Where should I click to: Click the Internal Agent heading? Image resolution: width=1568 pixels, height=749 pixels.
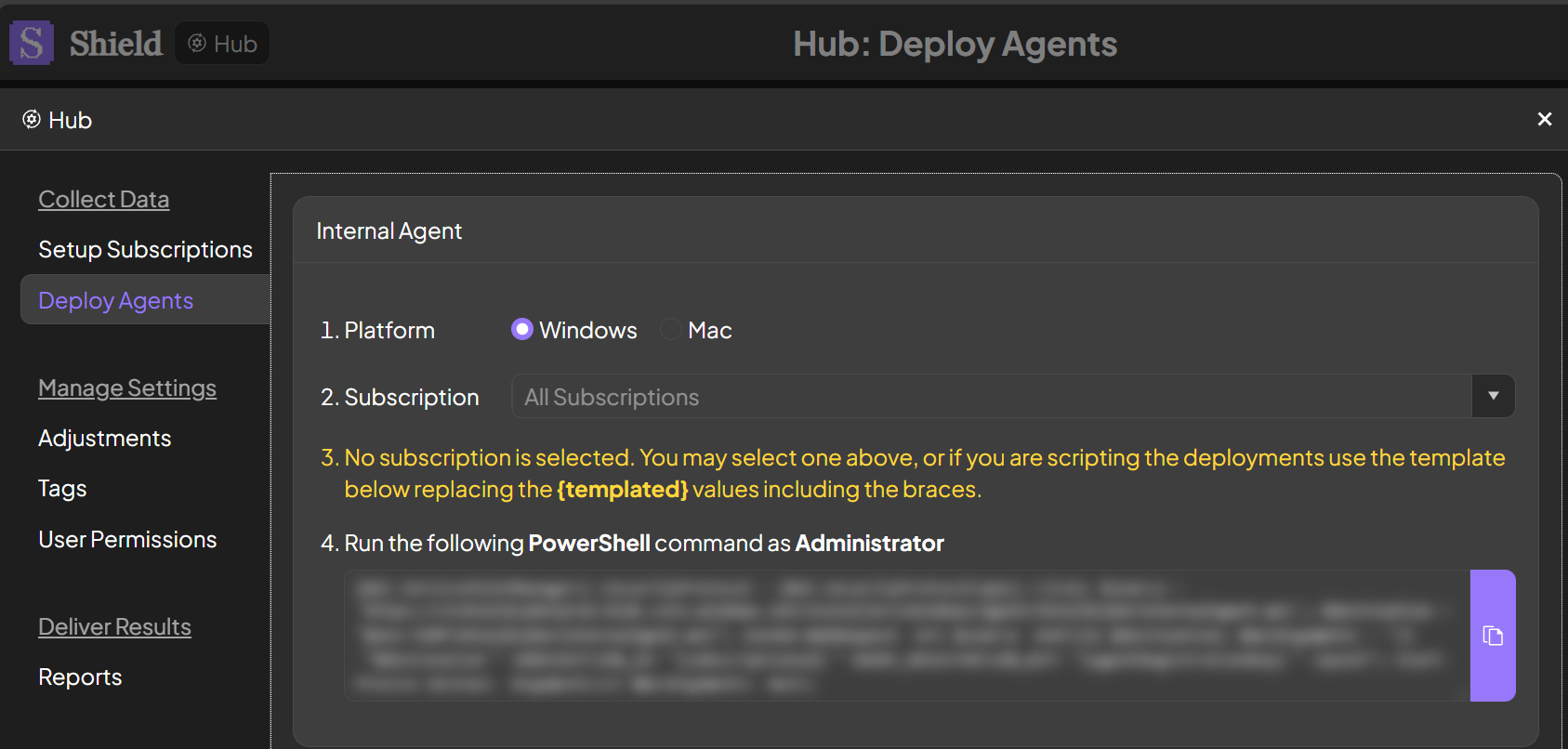(389, 231)
